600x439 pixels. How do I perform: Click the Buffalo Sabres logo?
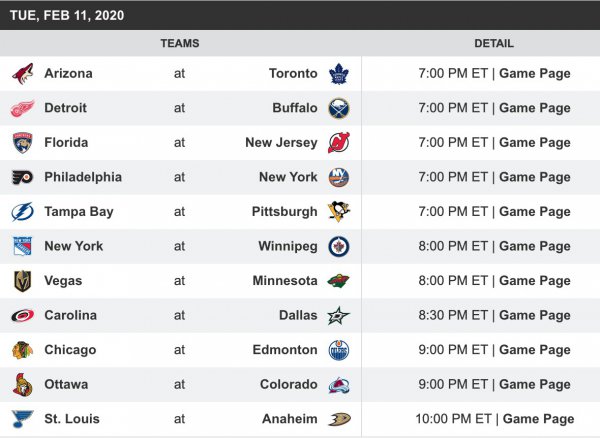tap(339, 108)
